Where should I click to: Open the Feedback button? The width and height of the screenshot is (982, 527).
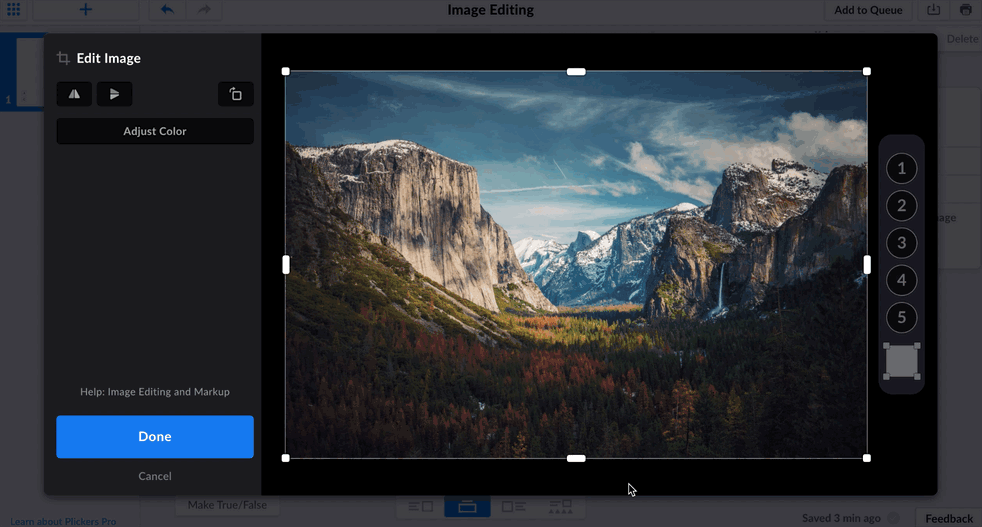pyautogui.click(x=949, y=519)
